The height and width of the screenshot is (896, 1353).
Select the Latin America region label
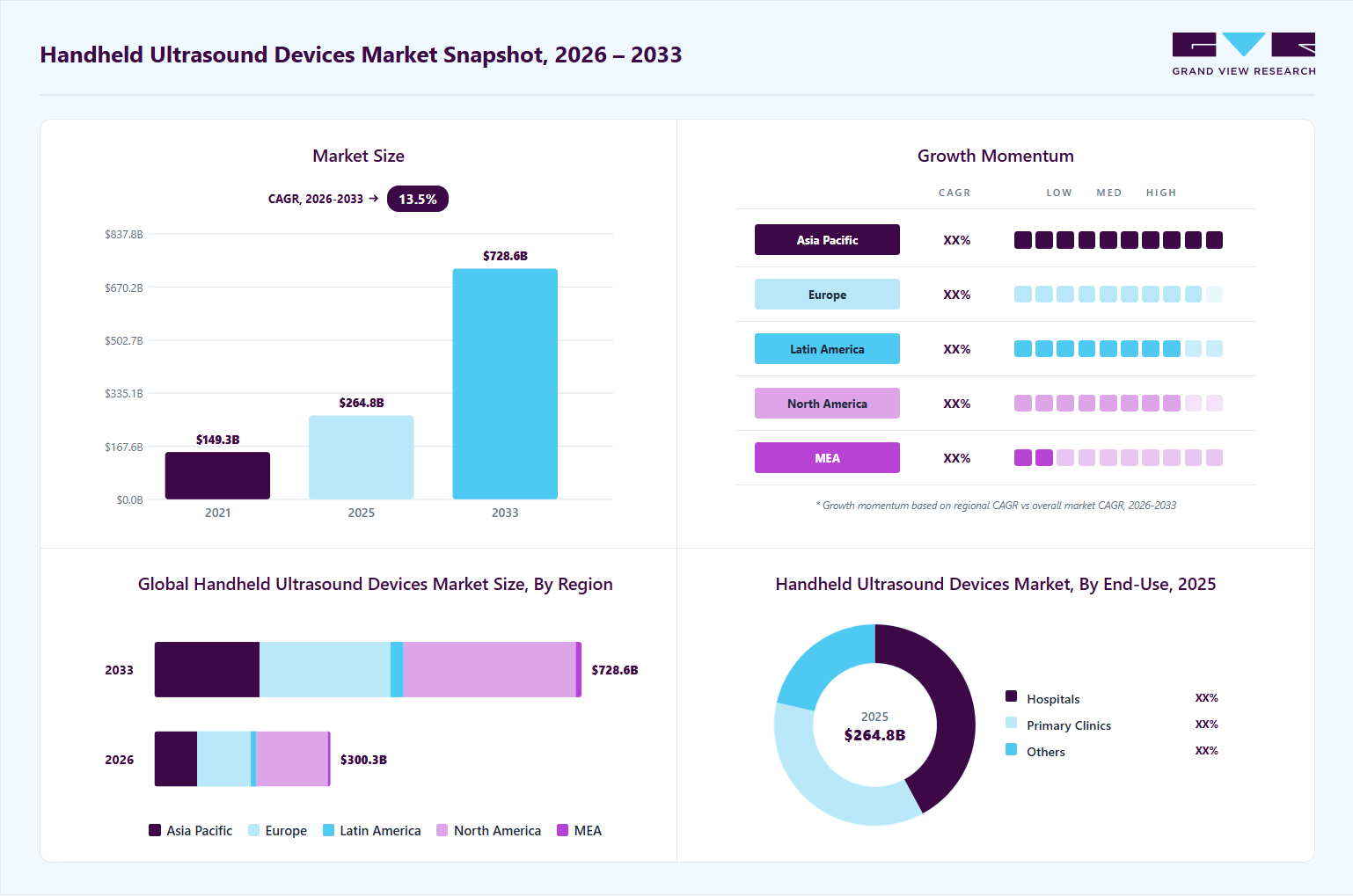coord(827,349)
